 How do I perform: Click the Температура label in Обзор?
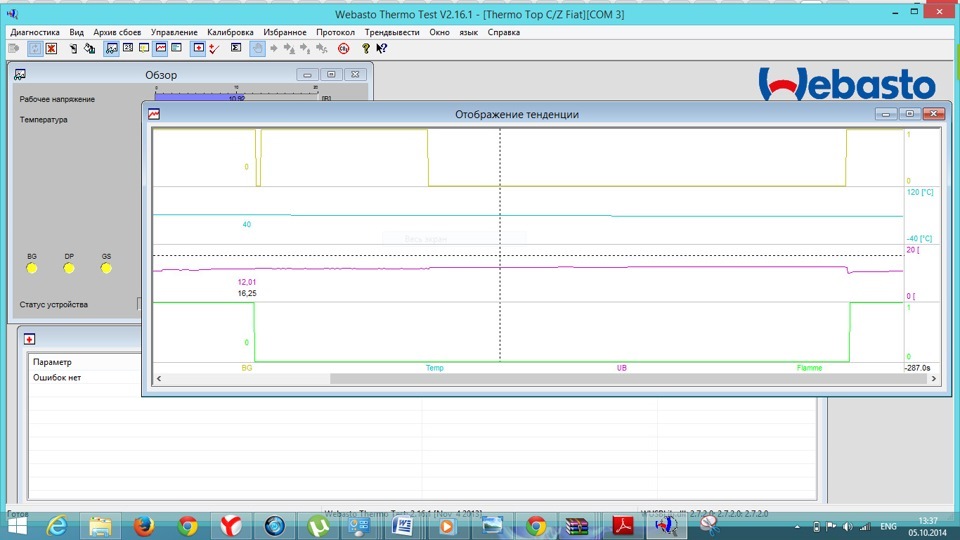click(43, 119)
